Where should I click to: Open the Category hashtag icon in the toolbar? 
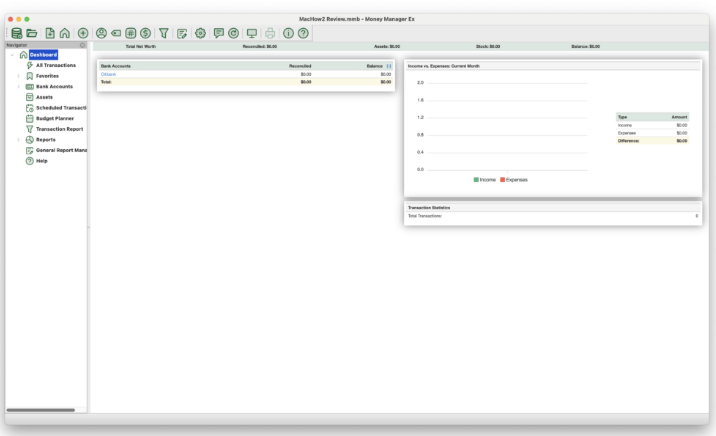point(131,33)
